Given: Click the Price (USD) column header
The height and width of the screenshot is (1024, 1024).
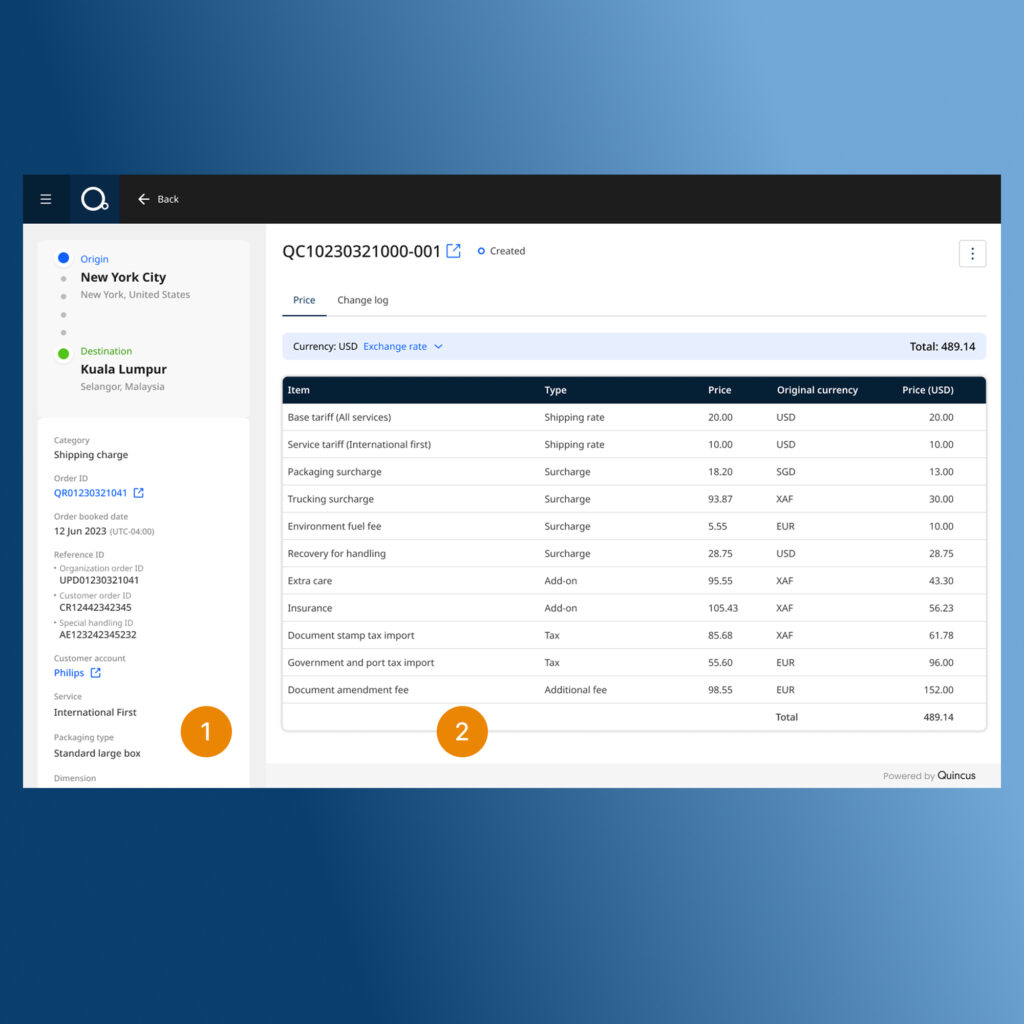Looking at the screenshot, I should [927, 390].
